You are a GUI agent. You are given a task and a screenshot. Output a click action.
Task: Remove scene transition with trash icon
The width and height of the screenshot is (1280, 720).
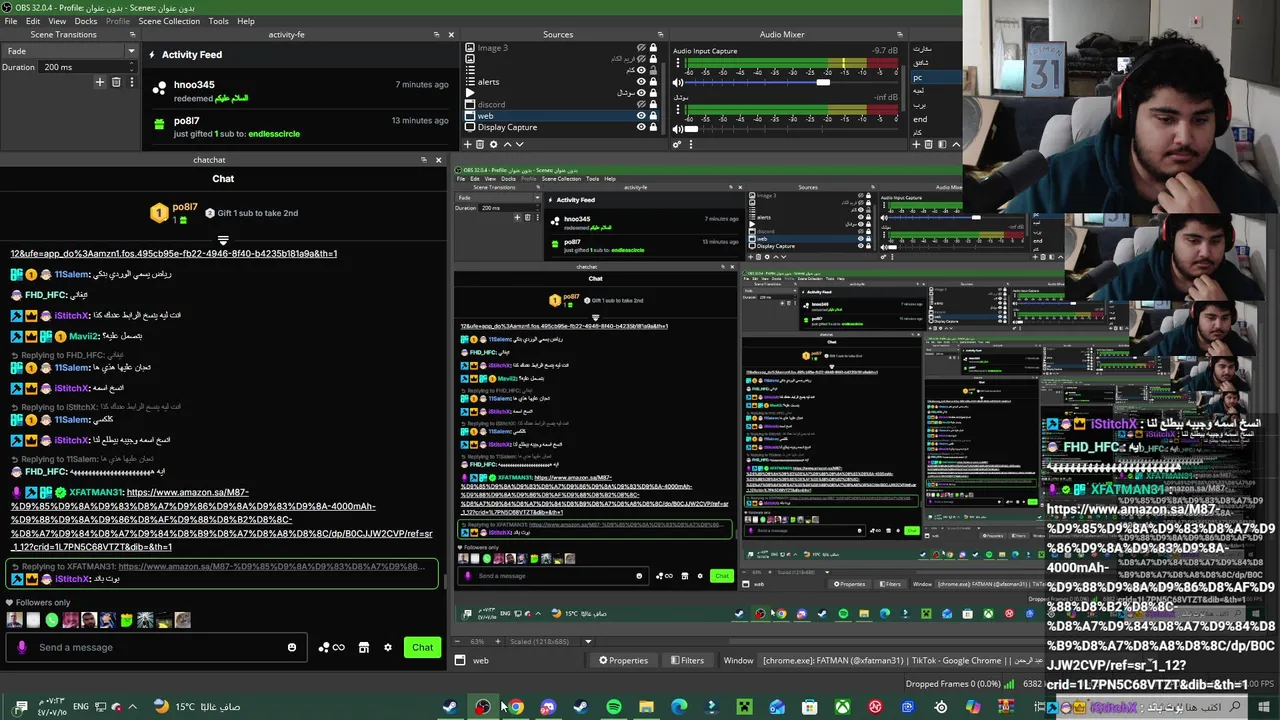[x=116, y=82]
